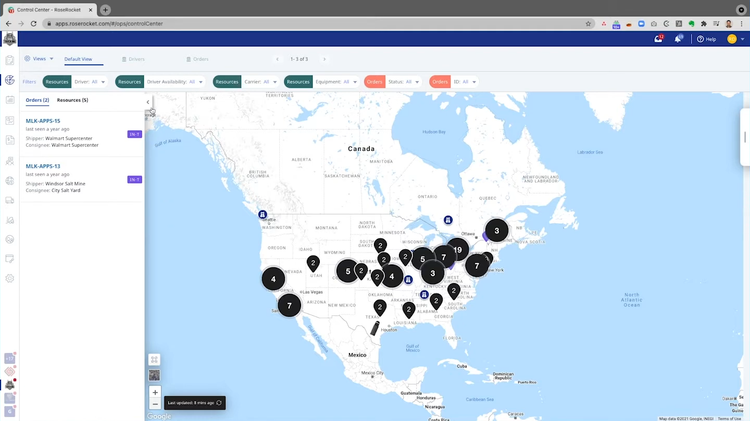750x421 pixels.
Task: Click the cluster marker showing 19
Action: pos(458,250)
